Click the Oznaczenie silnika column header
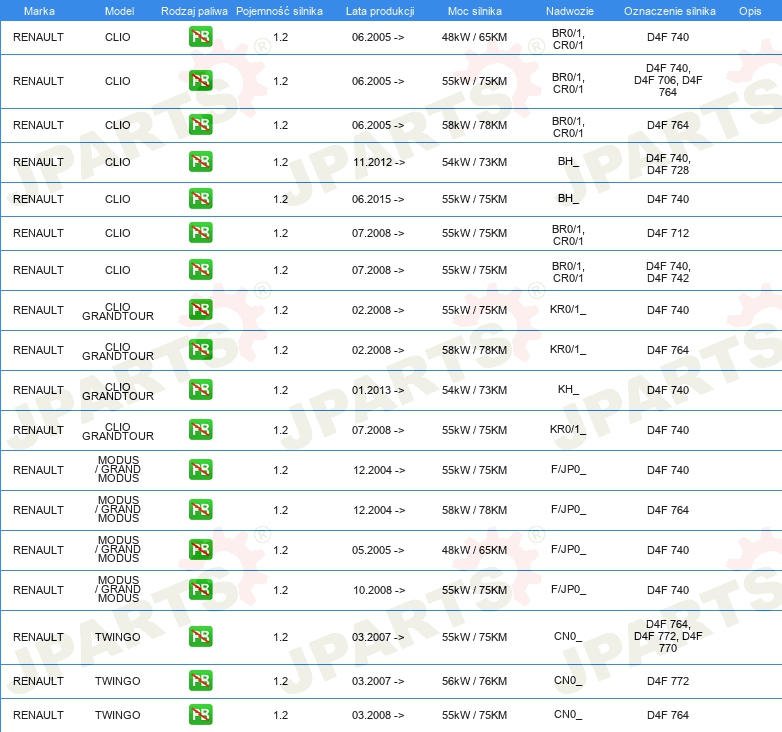The image size is (782, 732). pos(669,11)
